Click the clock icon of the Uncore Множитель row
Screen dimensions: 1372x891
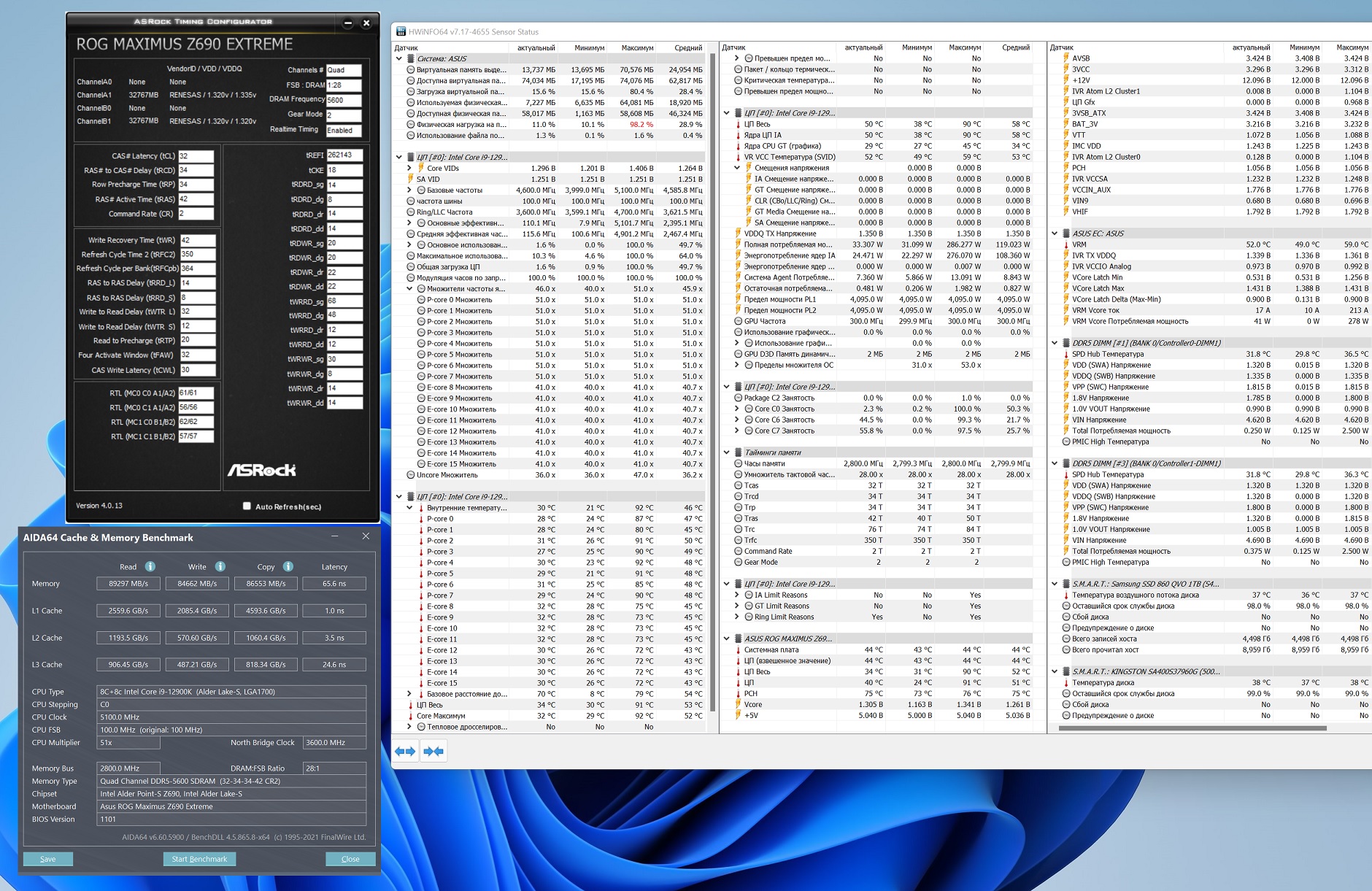point(410,475)
